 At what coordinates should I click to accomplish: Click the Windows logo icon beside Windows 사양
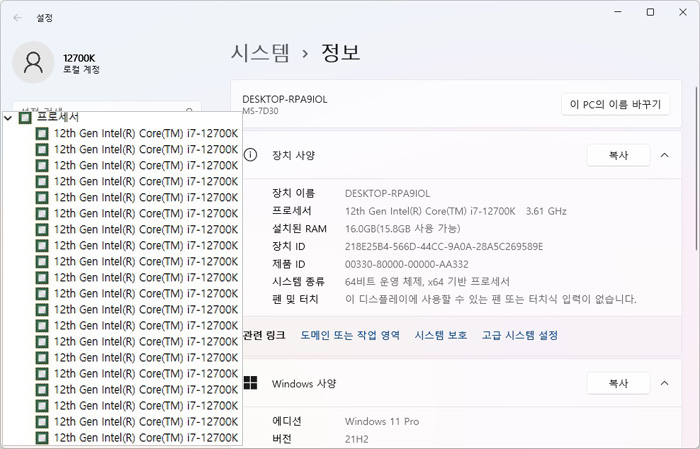(250, 383)
